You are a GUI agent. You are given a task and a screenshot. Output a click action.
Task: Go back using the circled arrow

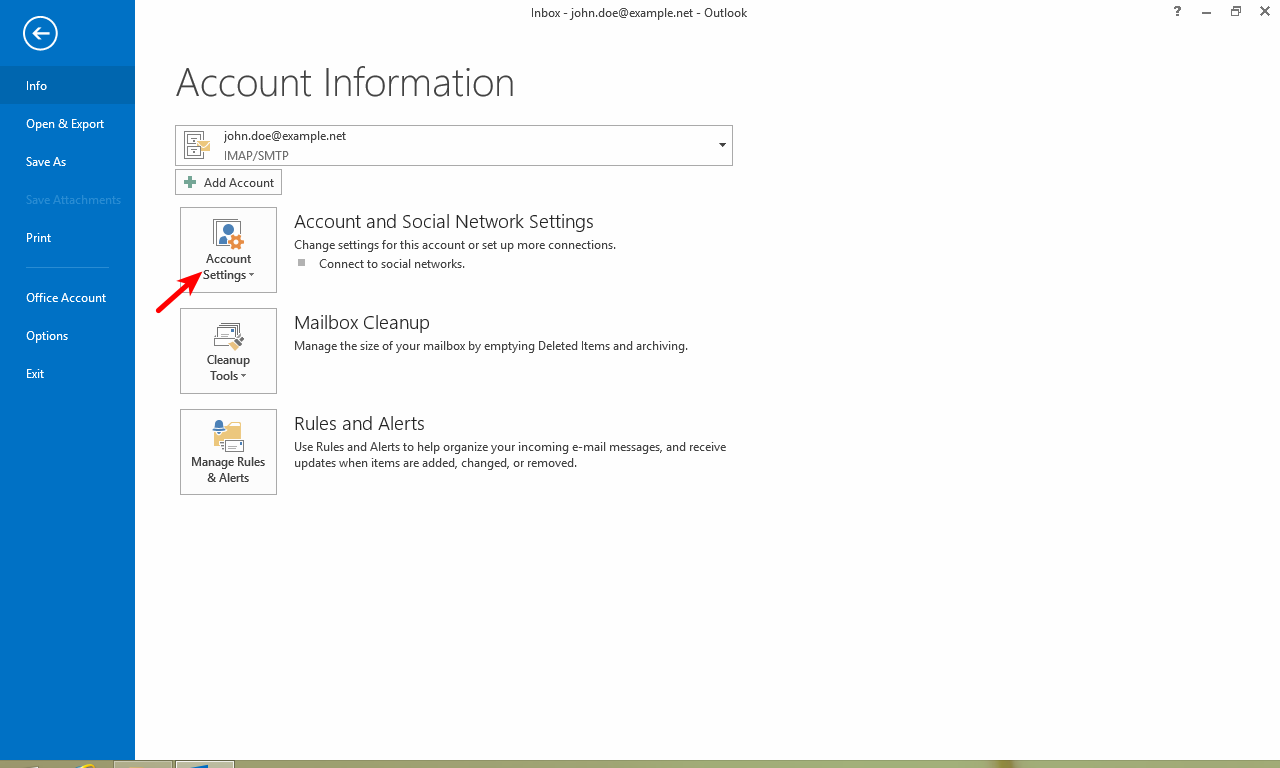pyautogui.click(x=40, y=34)
